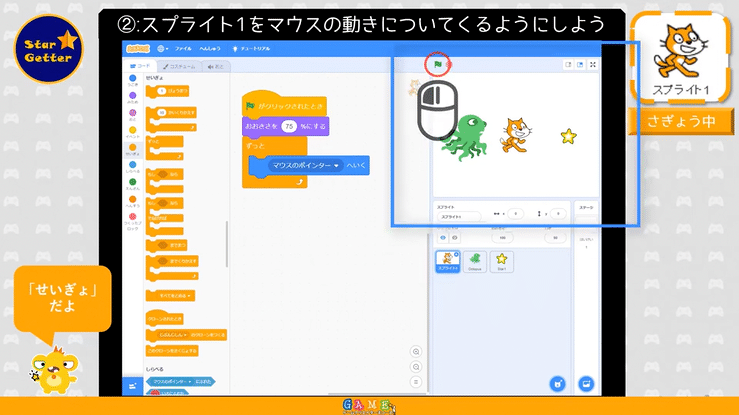Click the sprite size field showing 100

pos(502,238)
